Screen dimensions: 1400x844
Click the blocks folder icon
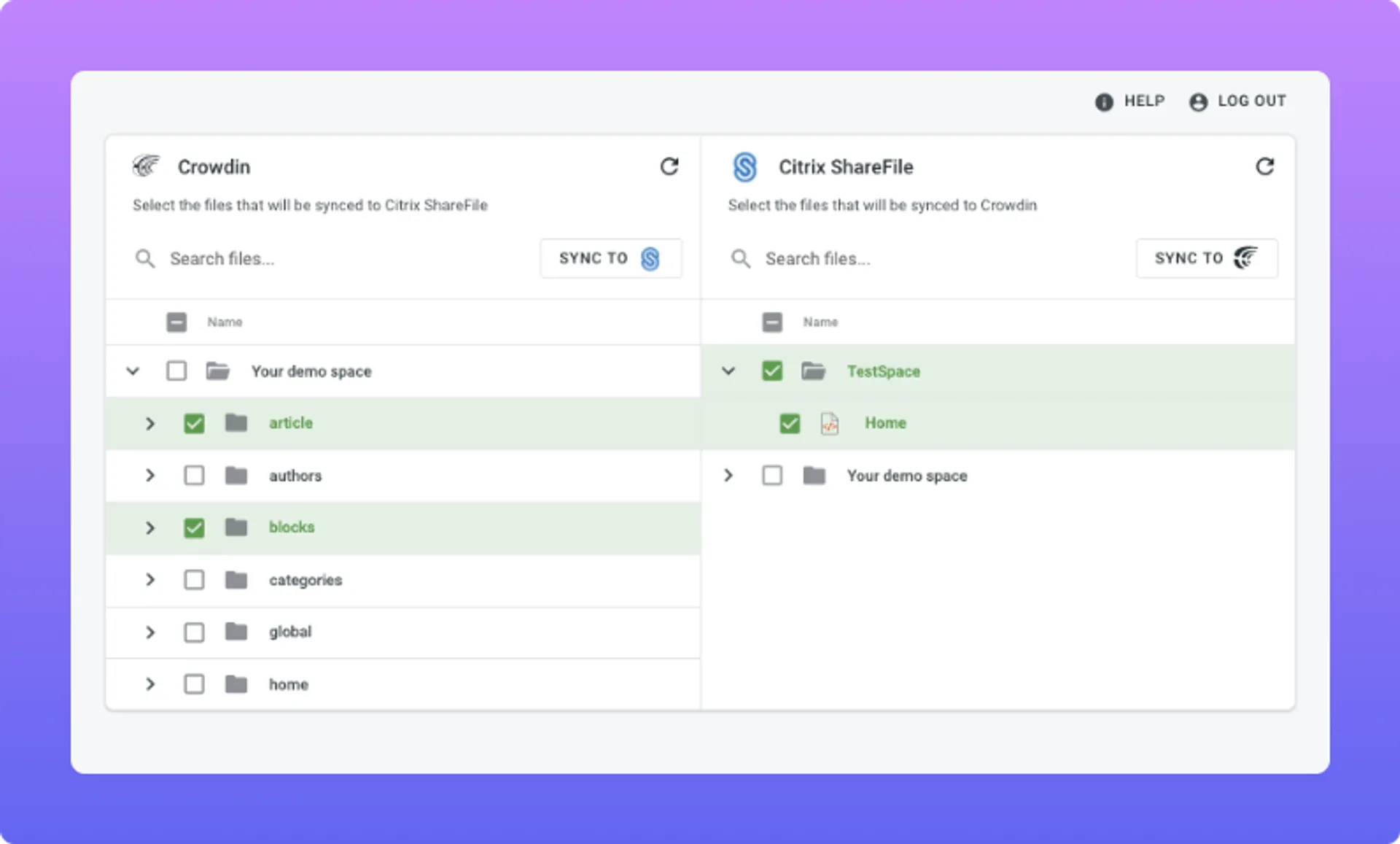coord(236,527)
